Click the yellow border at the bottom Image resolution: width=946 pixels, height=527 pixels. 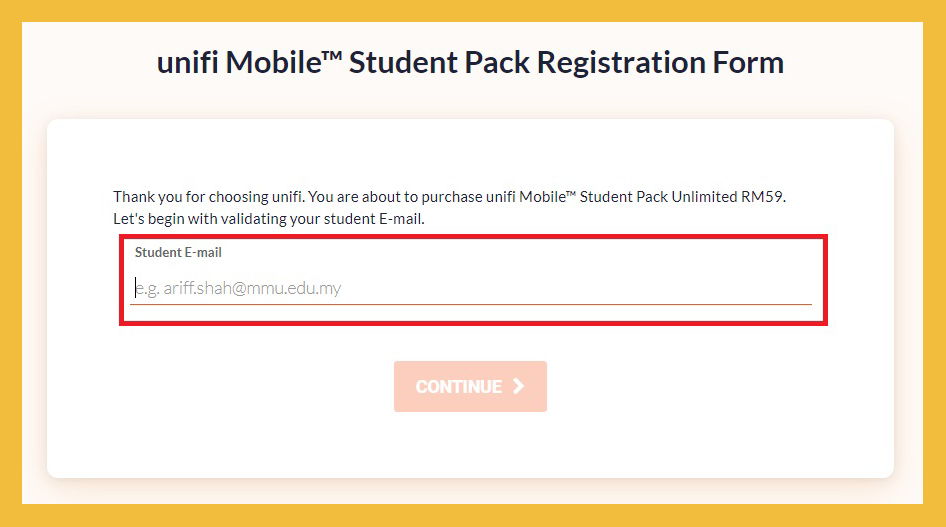click(x=472, y=516)
